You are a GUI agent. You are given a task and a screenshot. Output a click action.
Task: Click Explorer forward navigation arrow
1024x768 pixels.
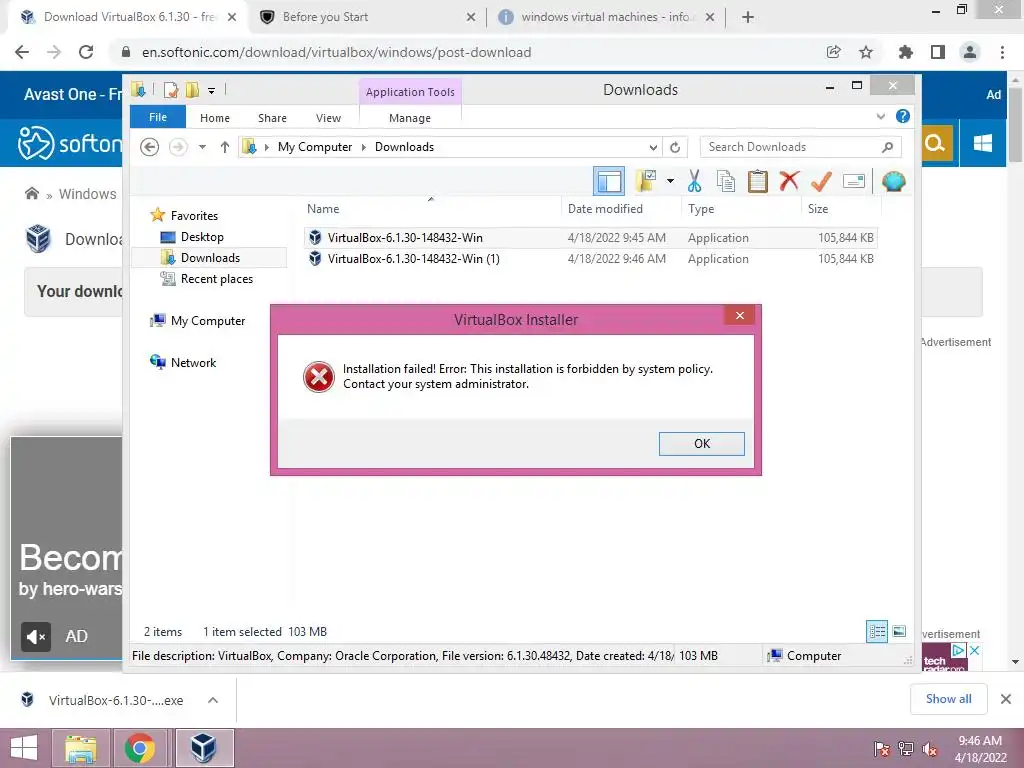[x=178, y=147]
